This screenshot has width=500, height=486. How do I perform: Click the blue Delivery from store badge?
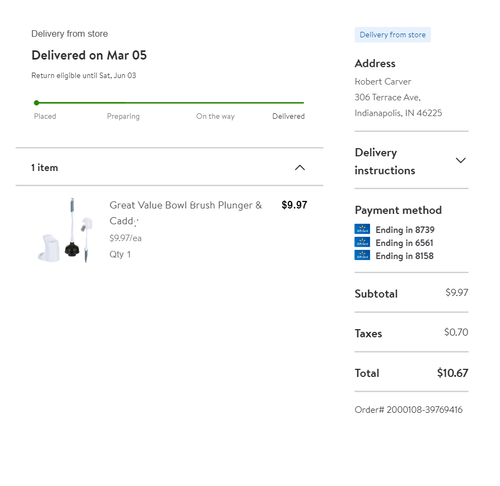click(392, 35)
